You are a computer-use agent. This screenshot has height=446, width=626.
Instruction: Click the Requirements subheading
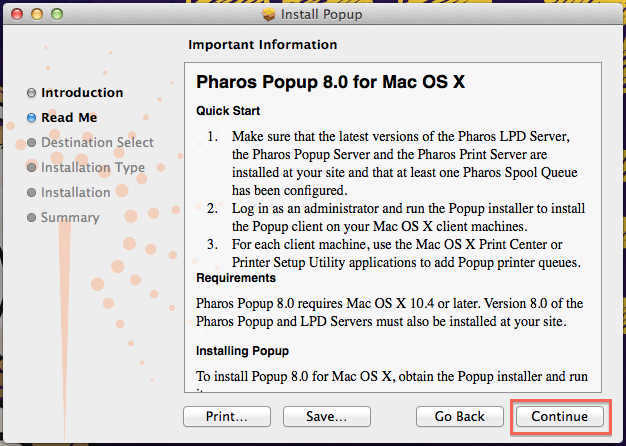click(x=236, y=278)
